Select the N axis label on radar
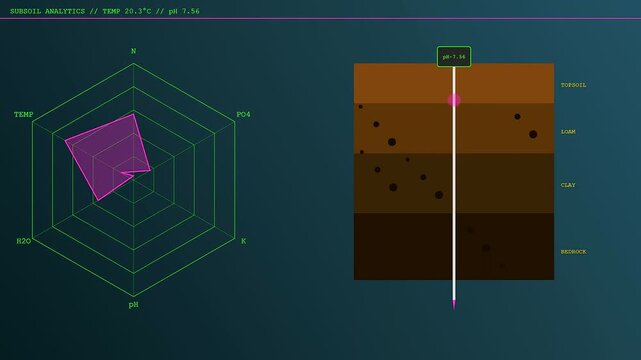The width and height of the screenshot is (641, 360). coord(133,51)
